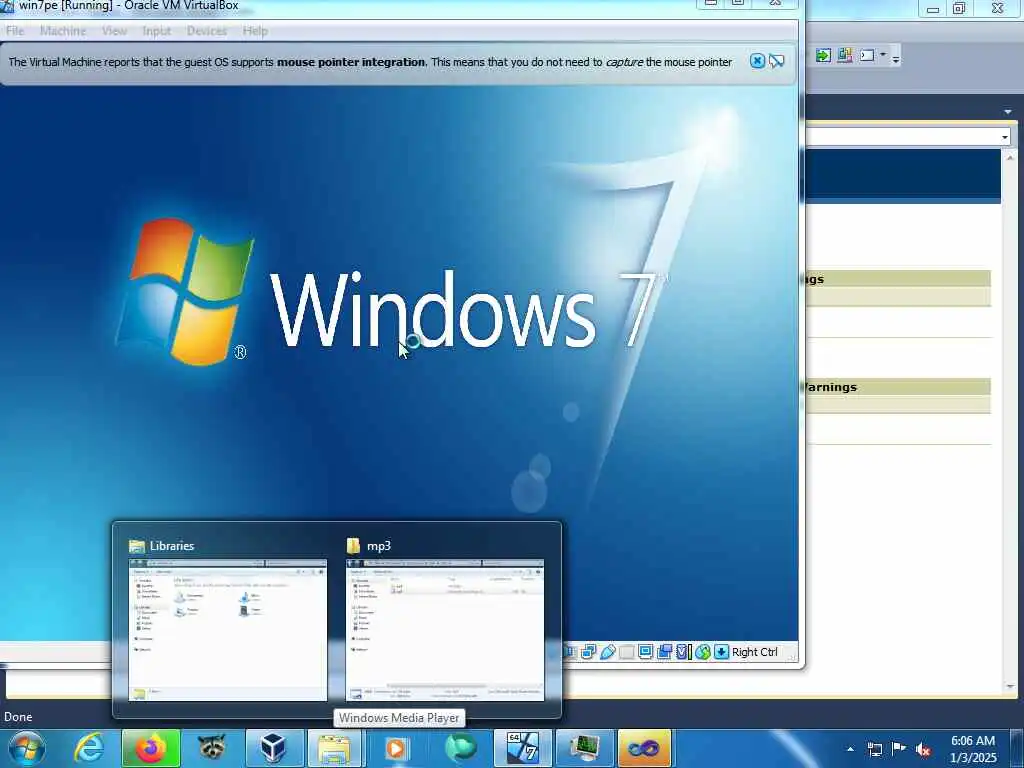Screen dimensions: 1024x768
Task: Click the up arrow of the background window's vertical scrollbar
Action: 1010,157
